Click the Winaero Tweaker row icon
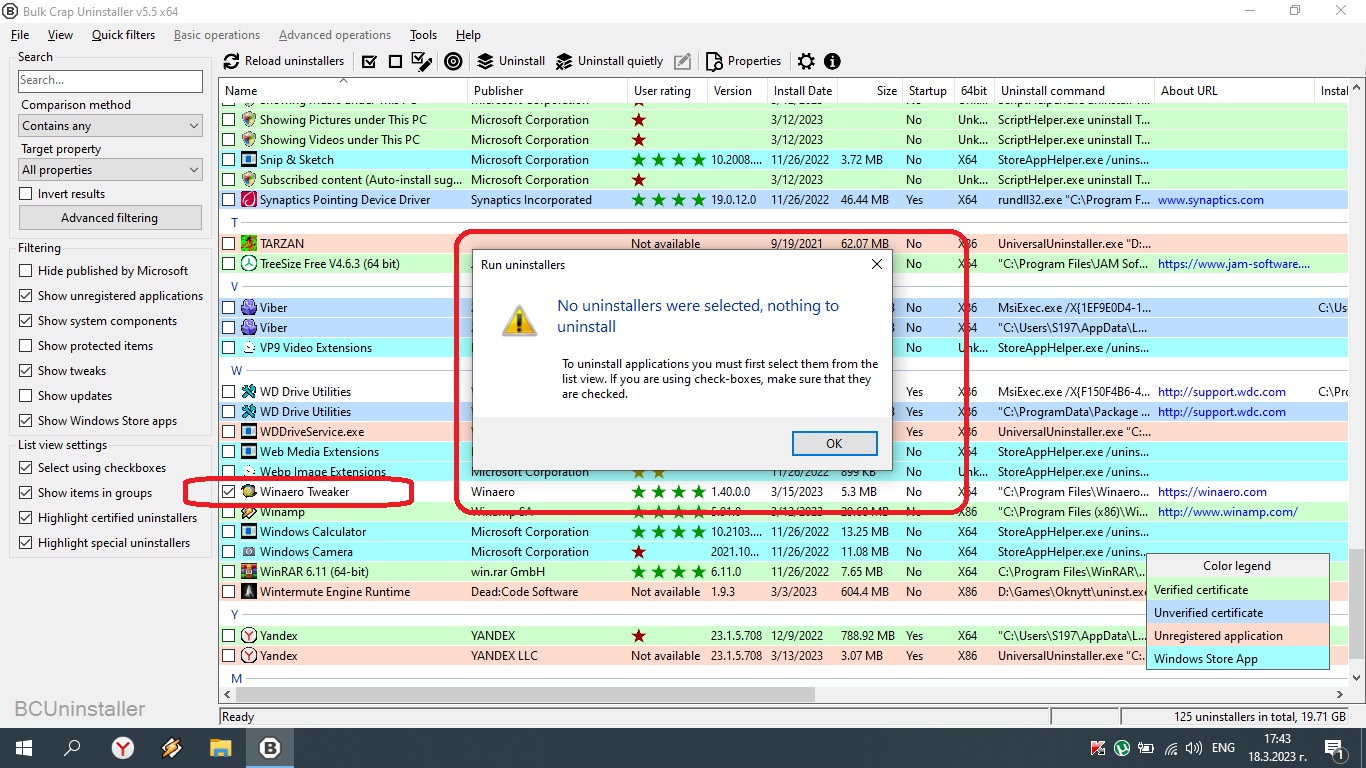Image resolution: width=1366 pixels, height=768 pixels. 249,492
